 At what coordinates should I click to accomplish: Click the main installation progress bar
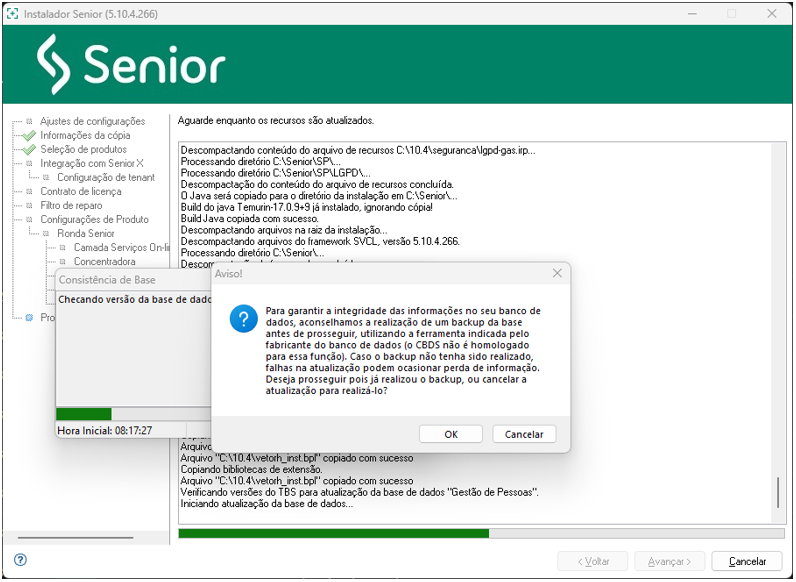481,533
